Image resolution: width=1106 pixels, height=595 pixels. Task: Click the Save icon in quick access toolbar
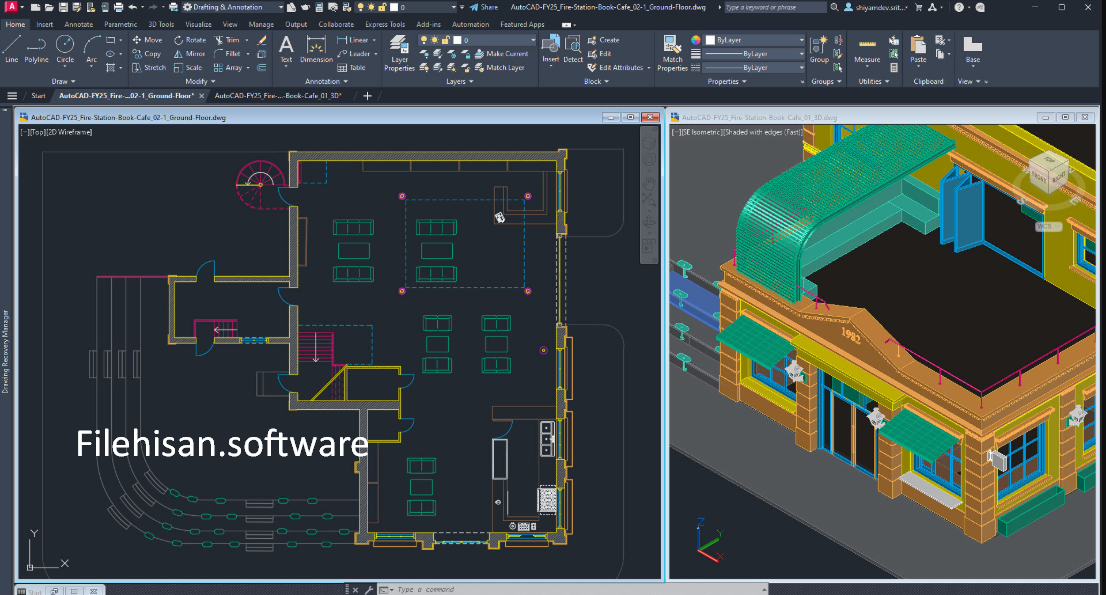(x=63, y=7)
